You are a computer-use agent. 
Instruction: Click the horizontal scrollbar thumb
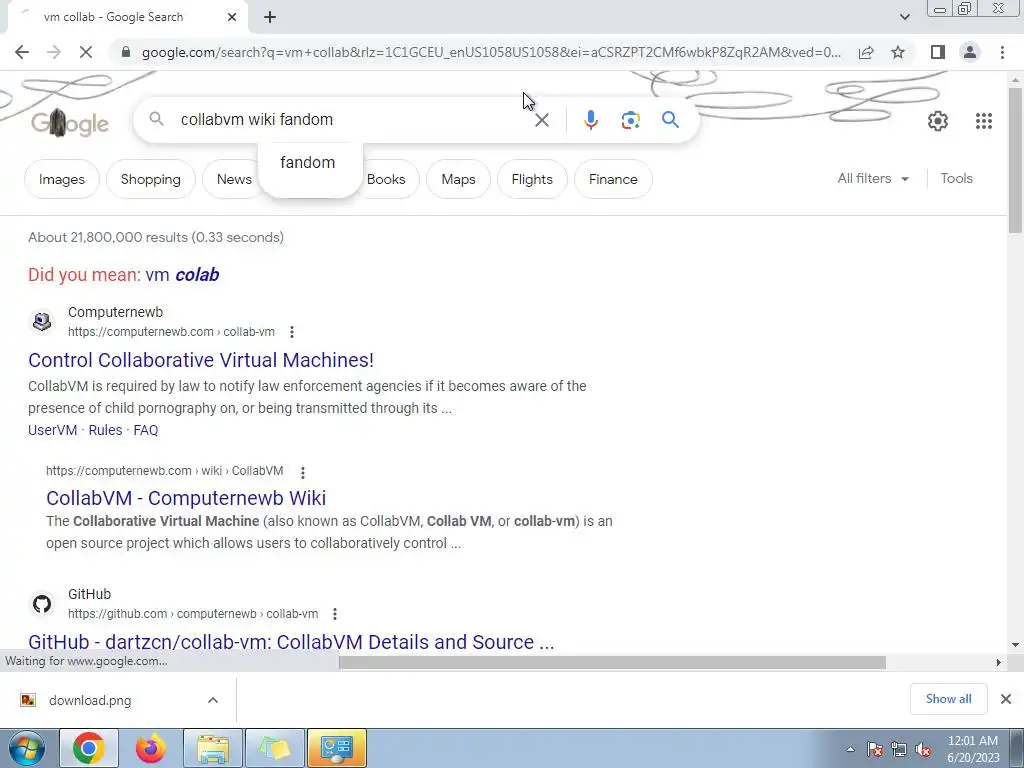click(x=612, y=662)
